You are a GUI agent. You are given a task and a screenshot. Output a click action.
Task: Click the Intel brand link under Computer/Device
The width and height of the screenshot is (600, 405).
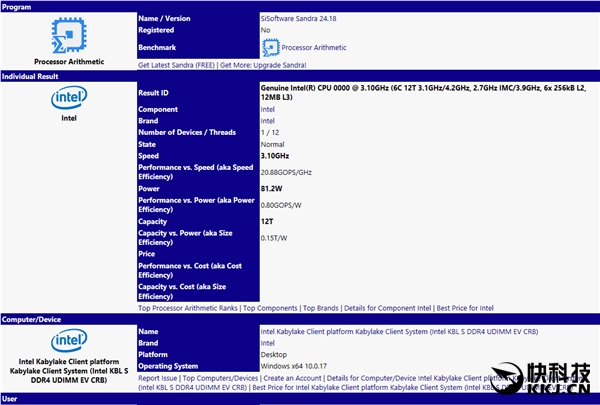267,343
